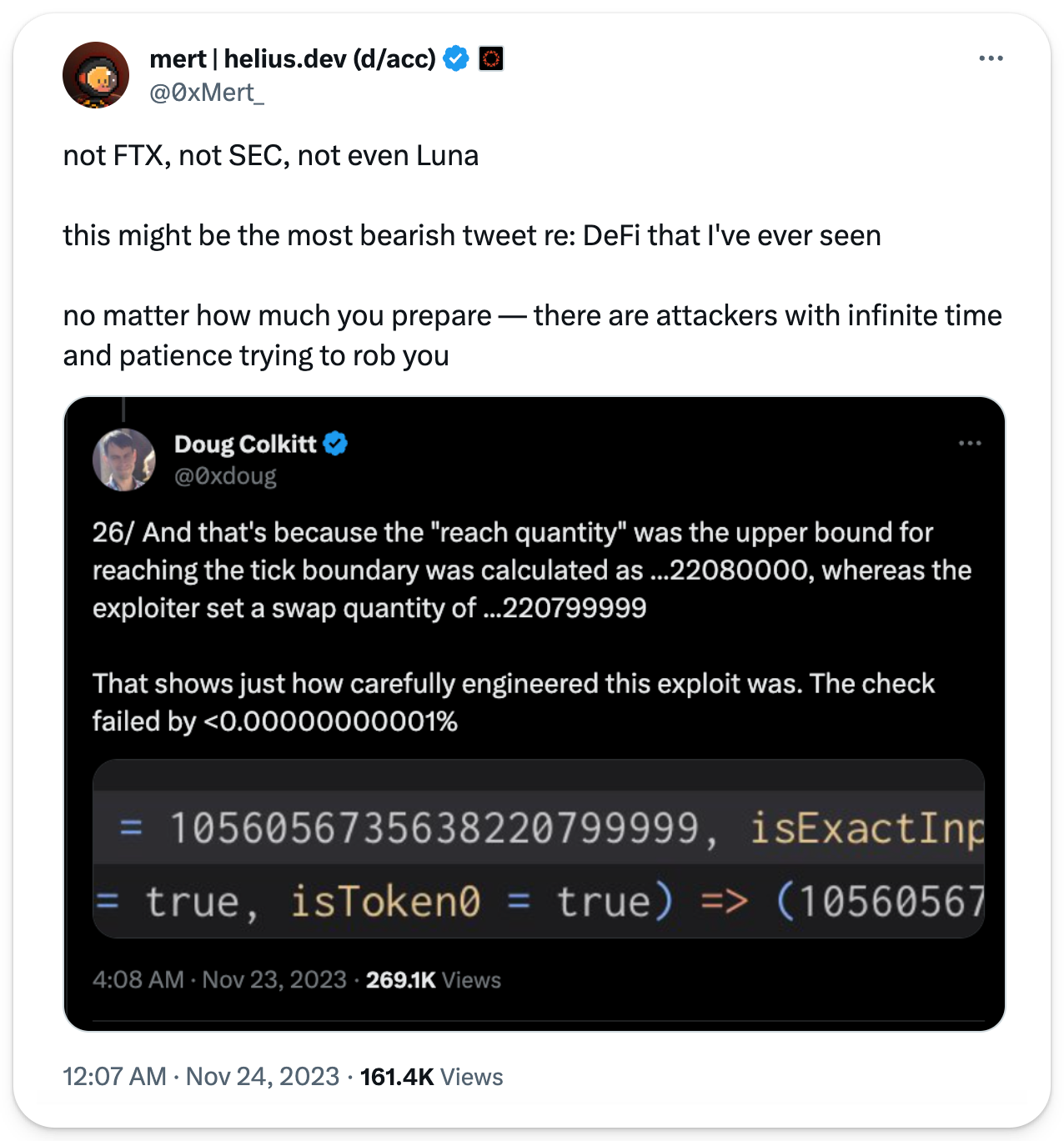Open the @0xdoug handle link
Screen dimensions: 1064x1141
[x=225, y=476]
